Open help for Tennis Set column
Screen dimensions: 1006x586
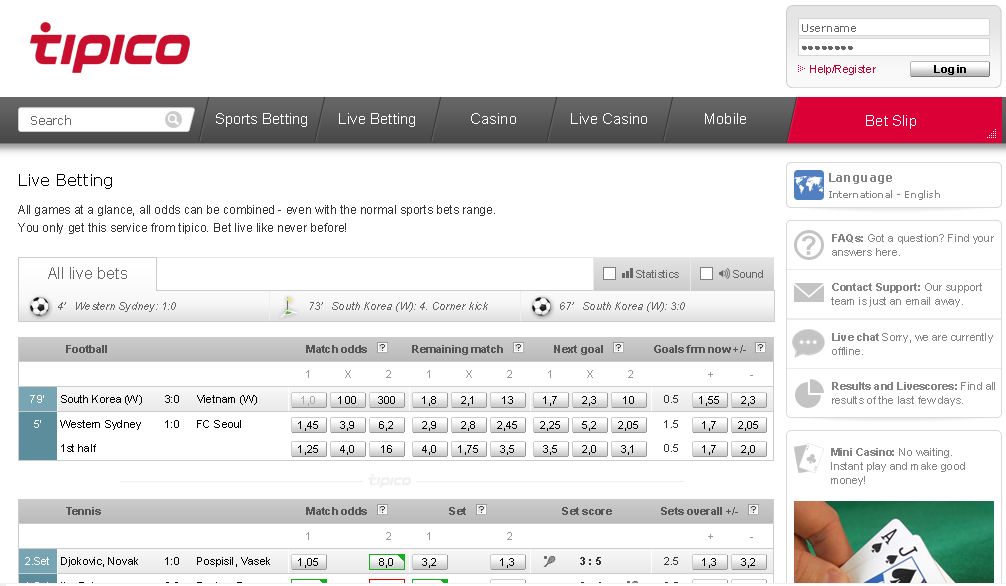481,510
